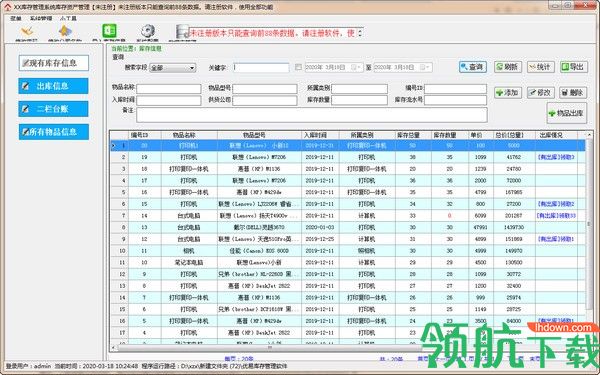This screenshot has height=375, width=600.
Task: Click the red 0 stock quantity in row 7
Action: click(x=450, y=216)
